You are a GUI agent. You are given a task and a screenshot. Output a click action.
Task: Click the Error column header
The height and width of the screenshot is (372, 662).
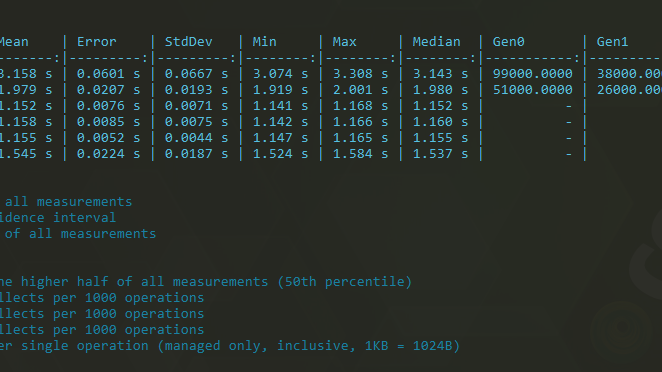(x=96, y=42)
